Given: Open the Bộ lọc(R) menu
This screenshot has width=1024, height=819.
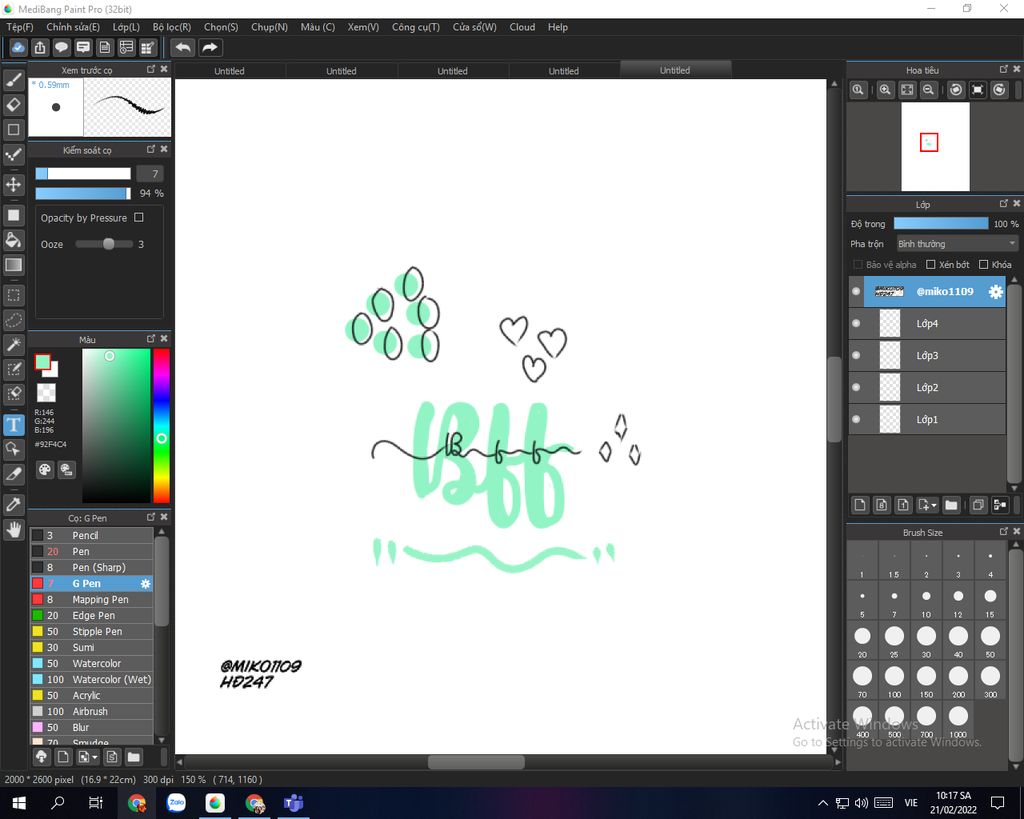Looking at the screenshot, I should tap(172, 27).
